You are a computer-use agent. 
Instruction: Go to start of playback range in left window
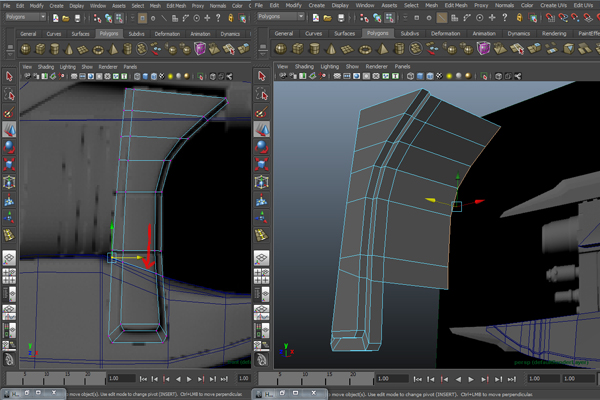[x=143, y=379]
